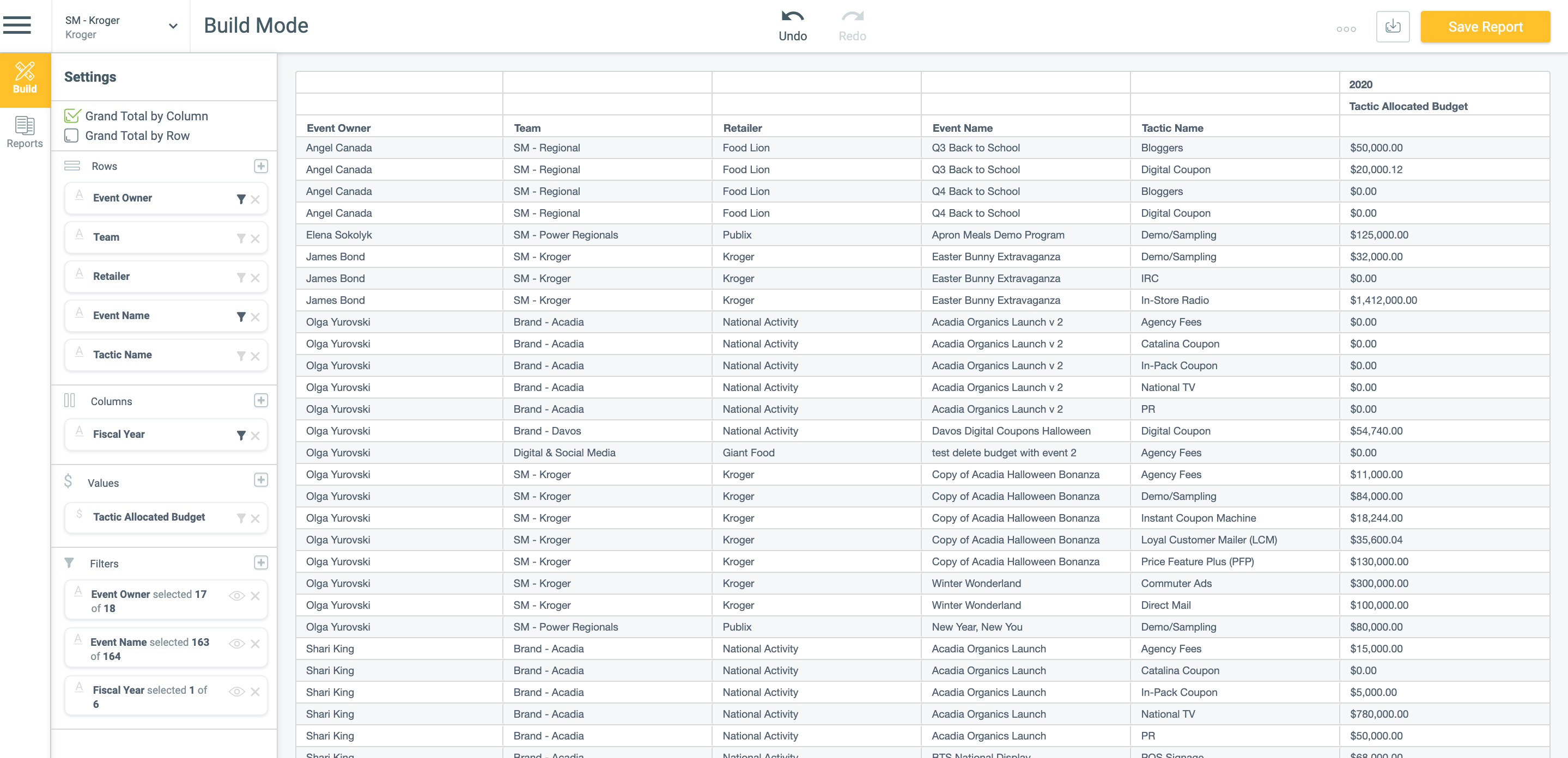This screenshot has height=758, width=1568.
Task: Click filter icon on Fiscal Year column
Action: [x=241, y=435]
